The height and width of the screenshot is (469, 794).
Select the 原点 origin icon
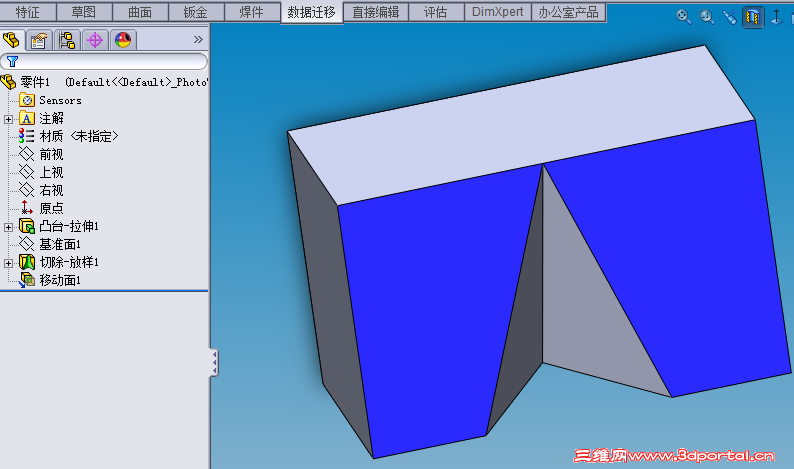[26, 208]
